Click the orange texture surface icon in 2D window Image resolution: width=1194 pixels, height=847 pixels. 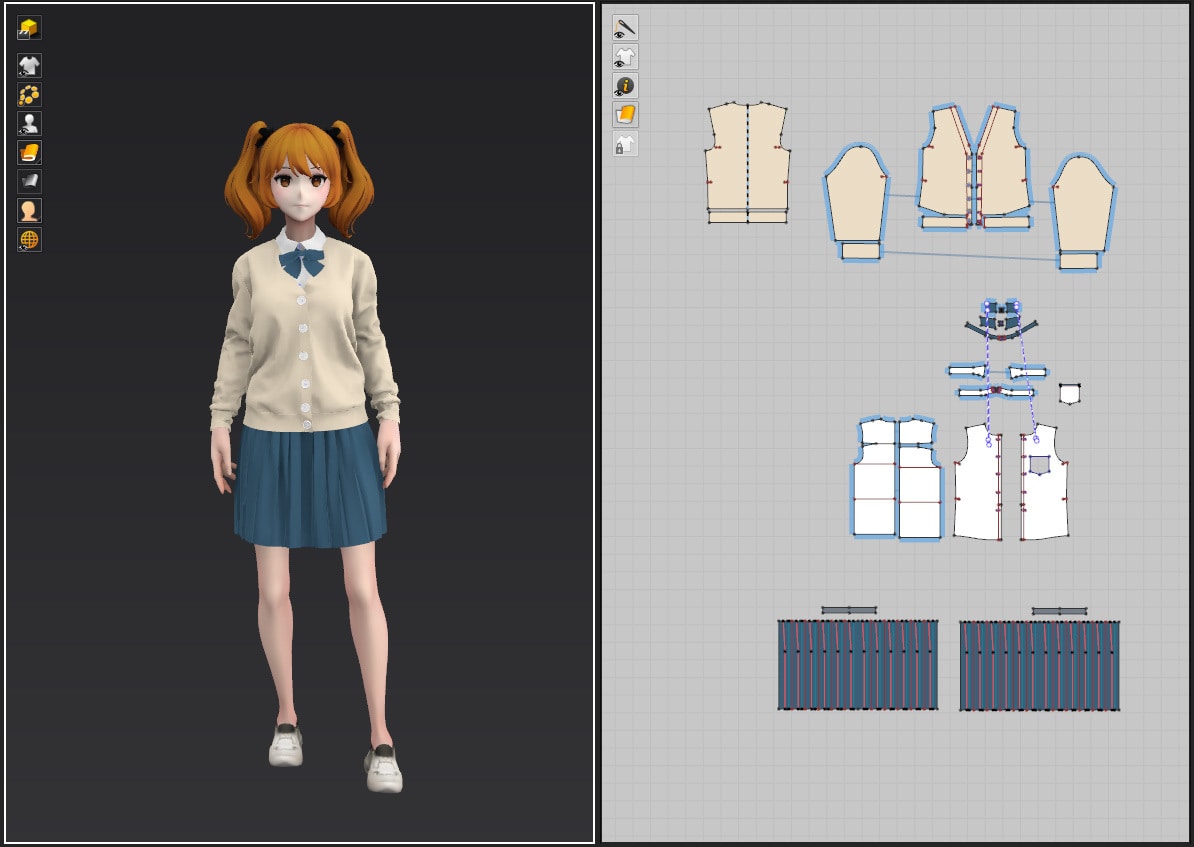[x=625, y=115]
